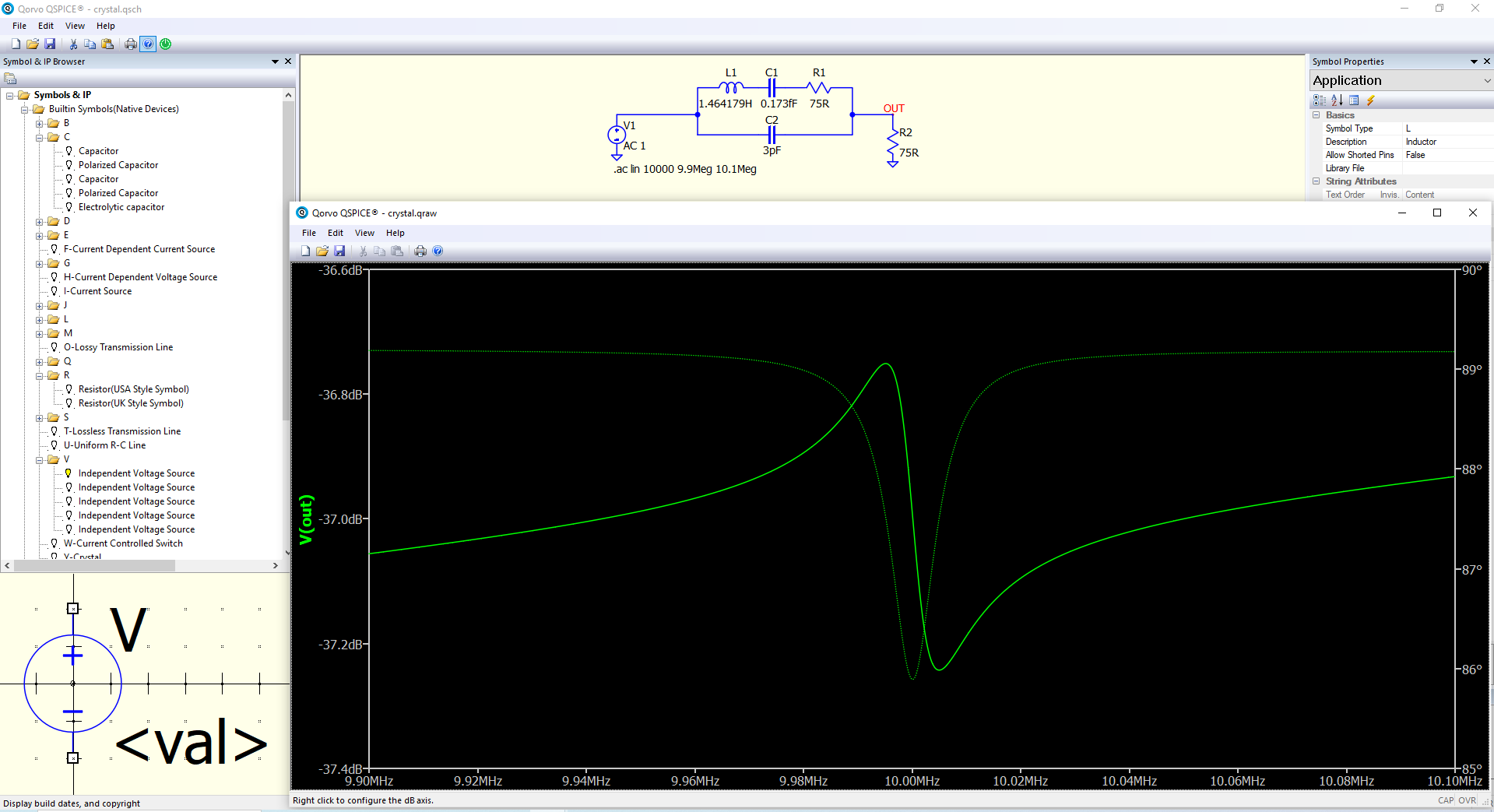Switch Symbol Properties to categorized view icon
Screen dimensions: 1494x812
pyautogui.click(x=1320, y=100)
